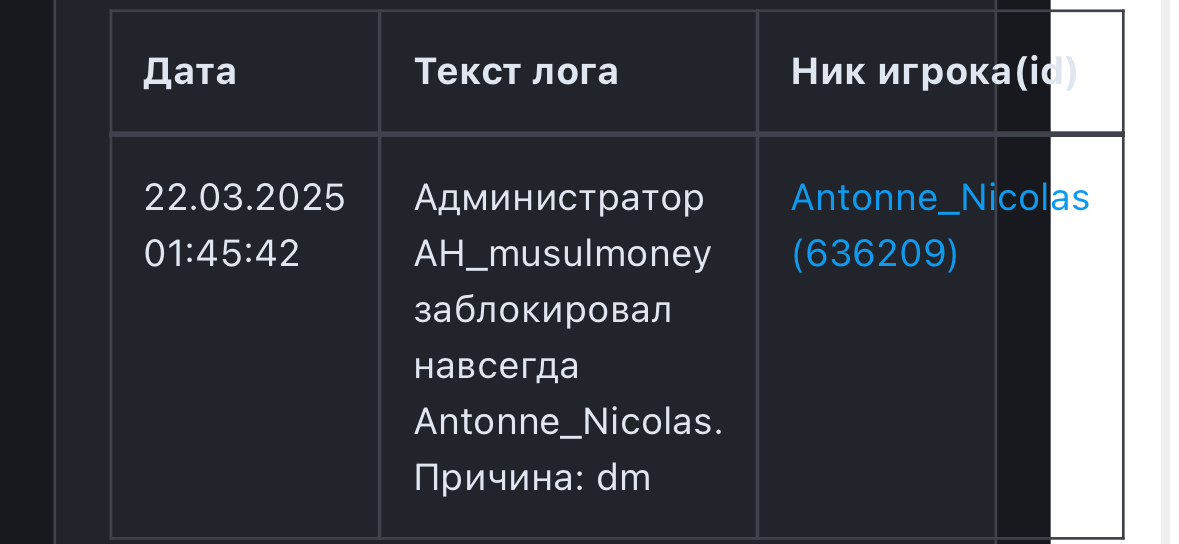The image size is (1179, 544).
Task: Click the word заблокировал in the log
Action: point(543,310)
